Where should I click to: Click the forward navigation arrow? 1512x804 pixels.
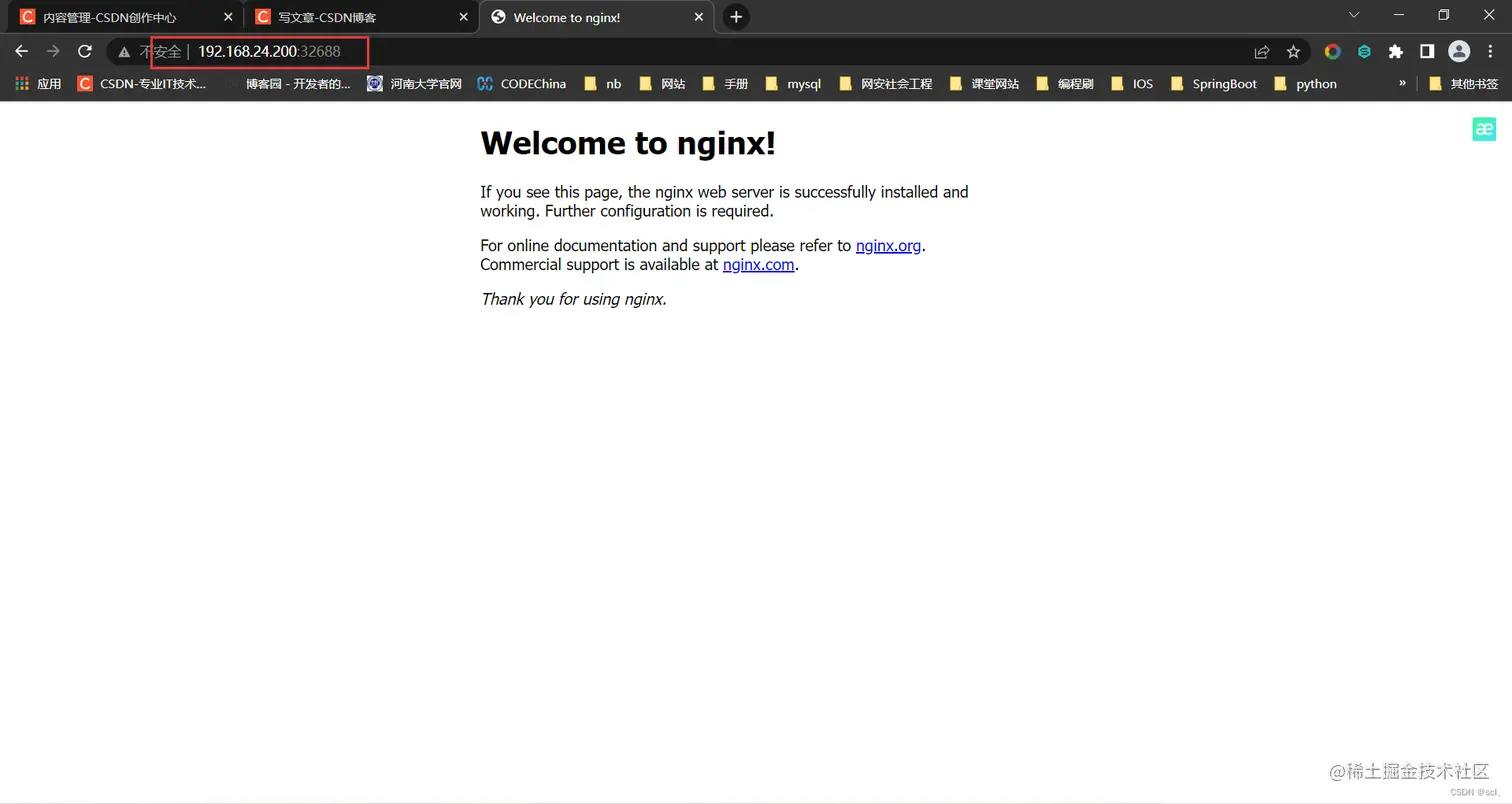click(x=53, y=51)
